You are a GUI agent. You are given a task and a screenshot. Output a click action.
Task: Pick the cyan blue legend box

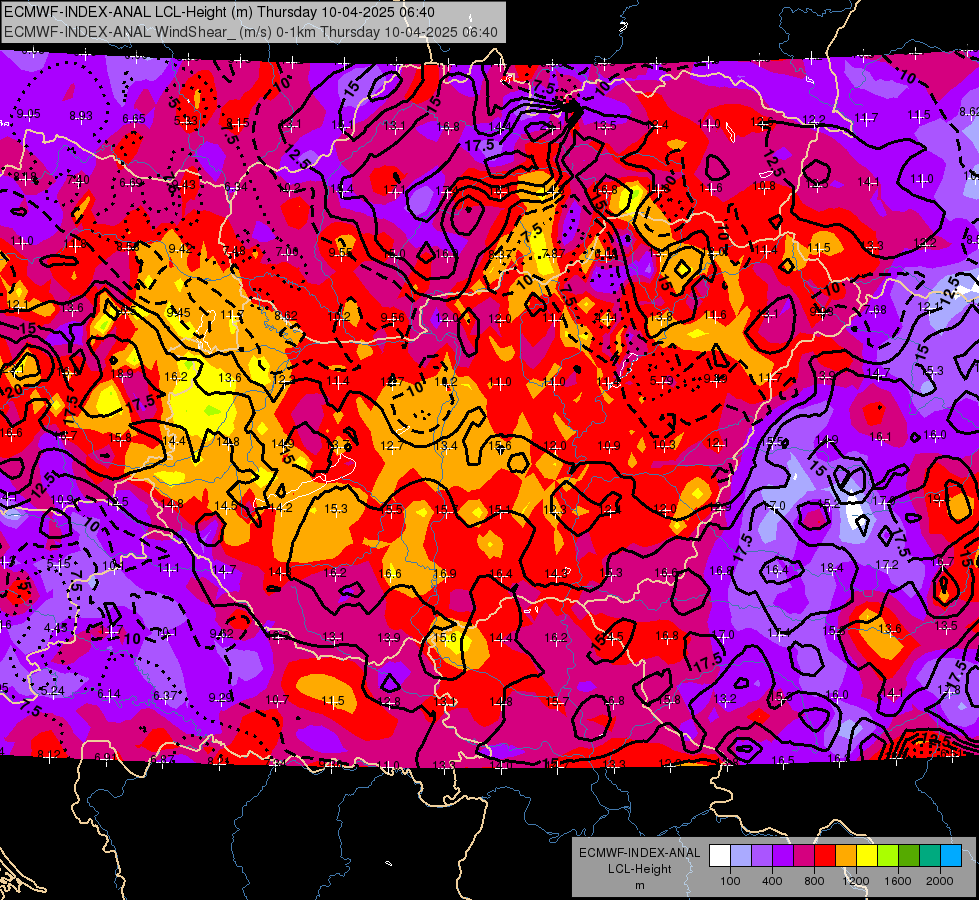tap(951, 856)
